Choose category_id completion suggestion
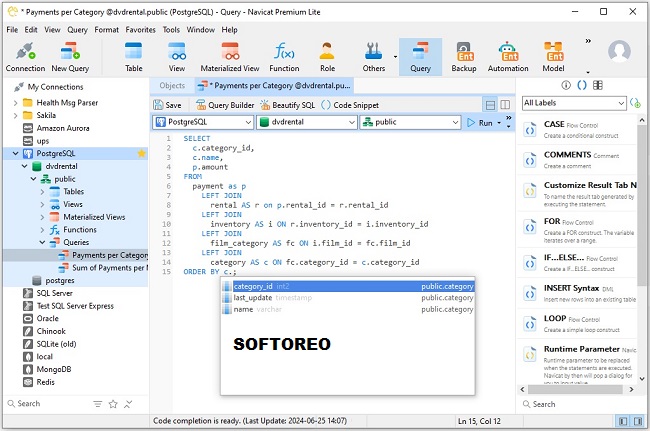Viewport: 650px width, 431px height. (x=348, y=286)
